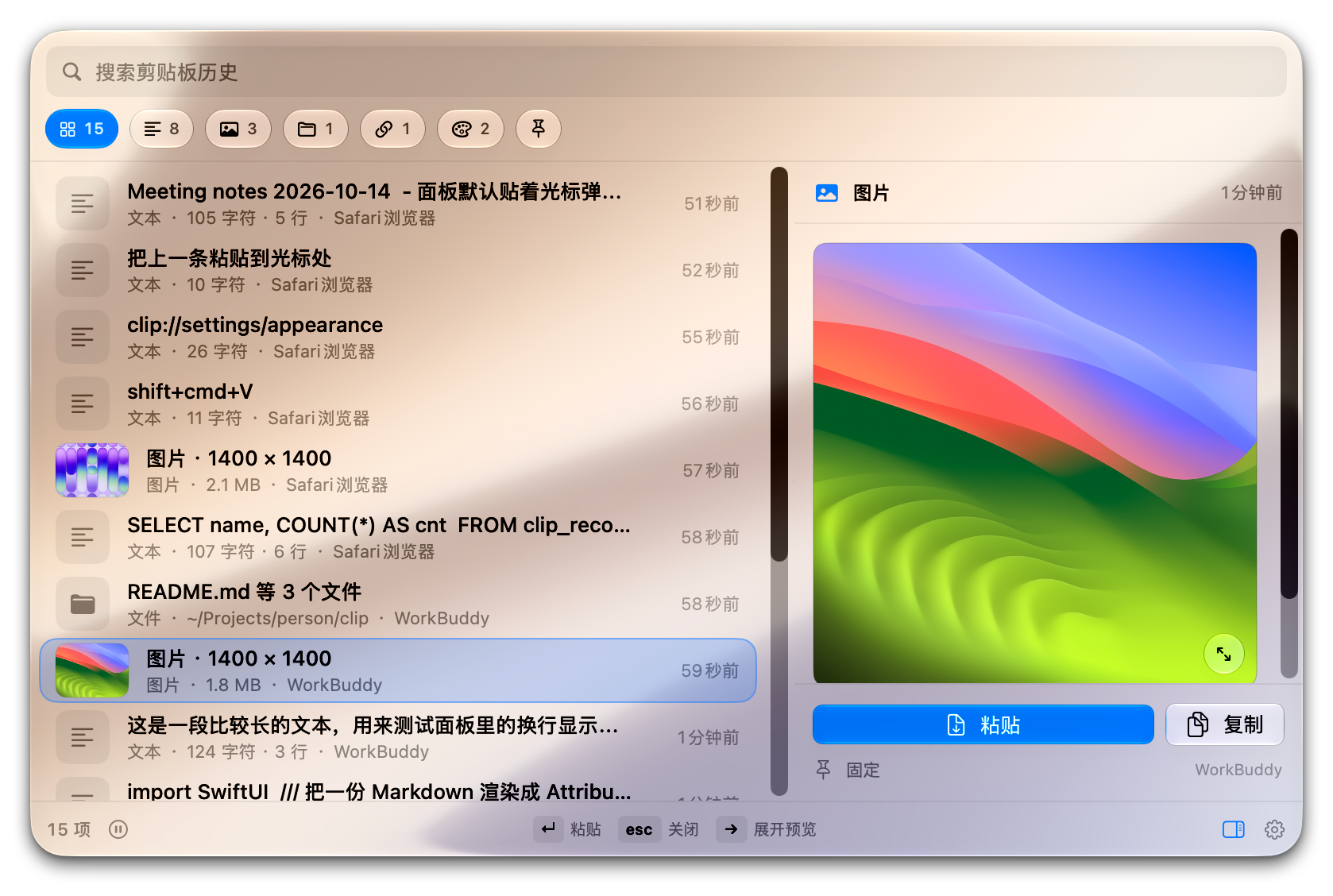Image resolution: width=1333 pixels, height=896 pixels.
Task: Pin this item with 固定
Action: pos(848,770)
